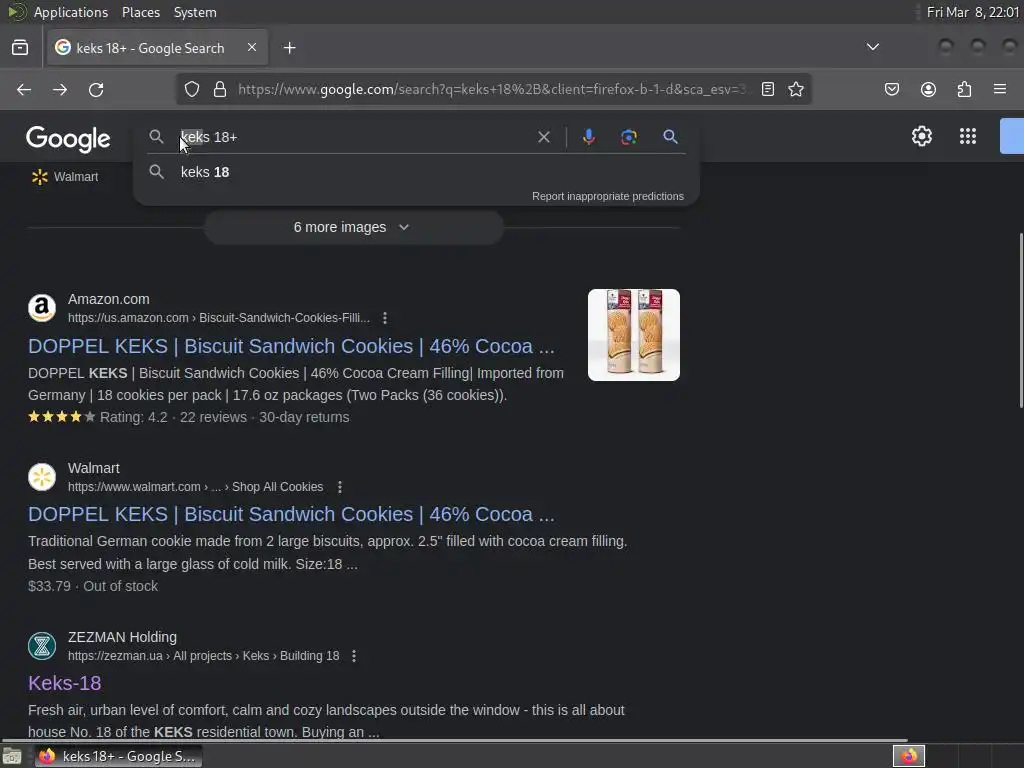Viewport: 1024px width, 768px height.
Task: Go forward with the forward arrow
Action: [x=60, y=89]
